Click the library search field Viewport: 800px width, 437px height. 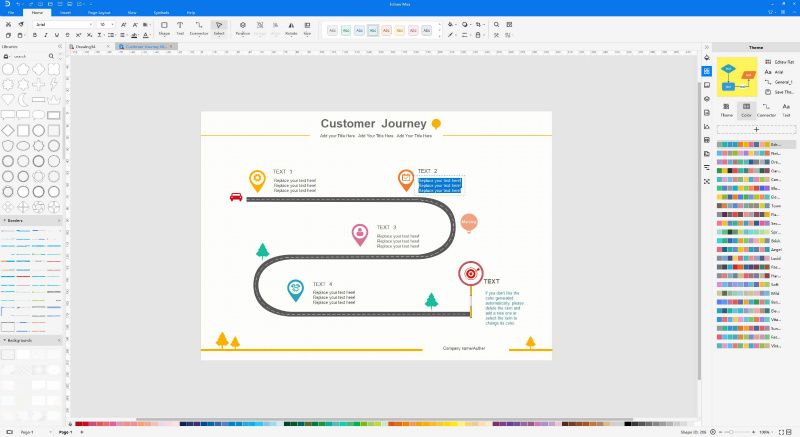pyautogui.click(x=30, y=56)
